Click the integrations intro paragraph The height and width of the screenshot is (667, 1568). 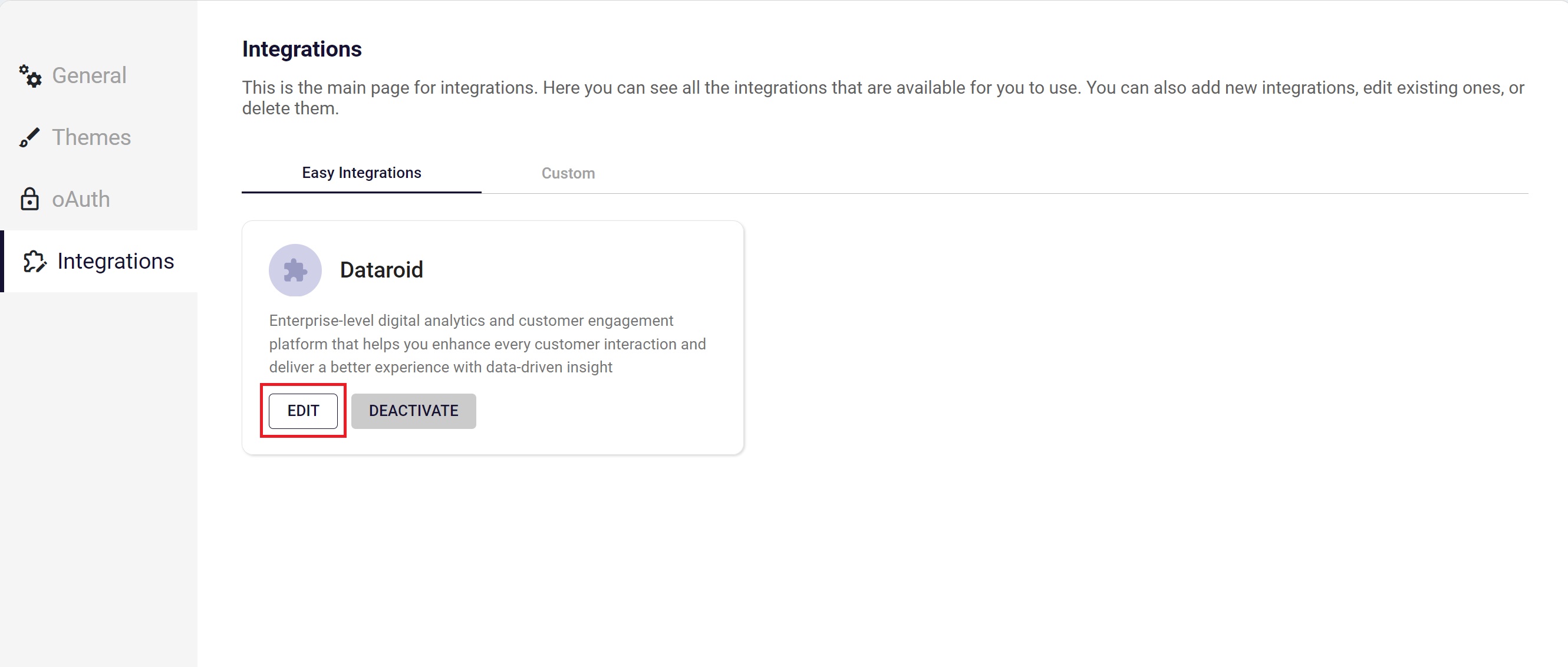click(882, 88)
